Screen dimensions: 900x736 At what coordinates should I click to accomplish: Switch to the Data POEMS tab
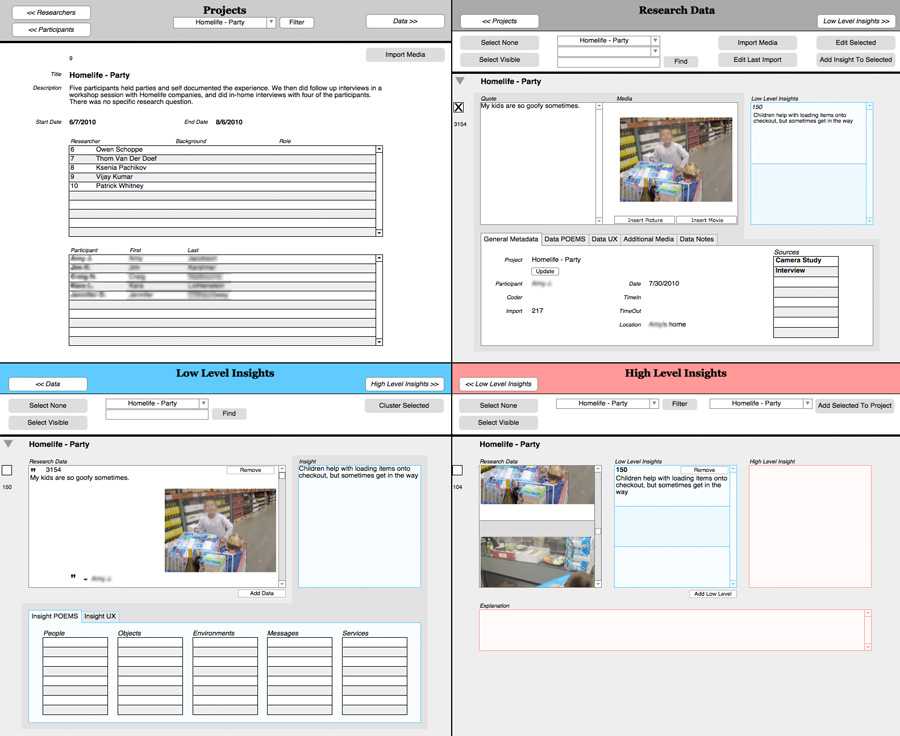(x=564, y=239)
